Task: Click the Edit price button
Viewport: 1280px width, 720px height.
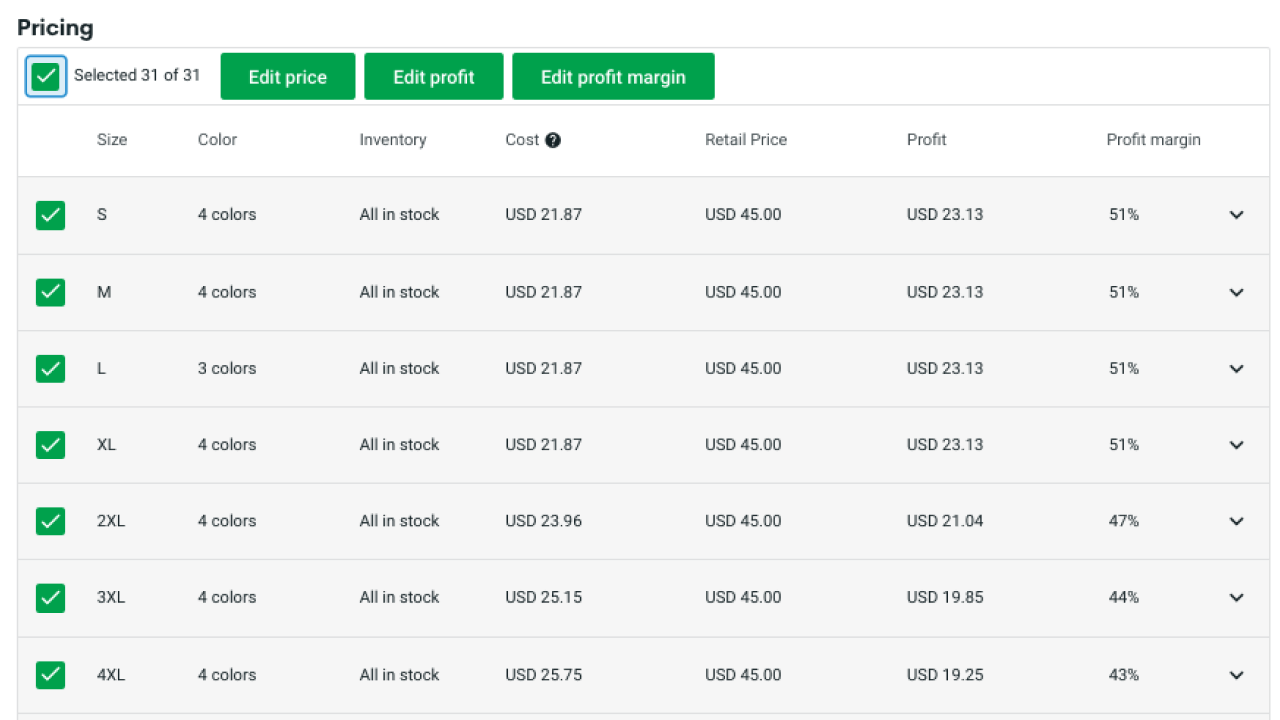Action: coord(287,76)
